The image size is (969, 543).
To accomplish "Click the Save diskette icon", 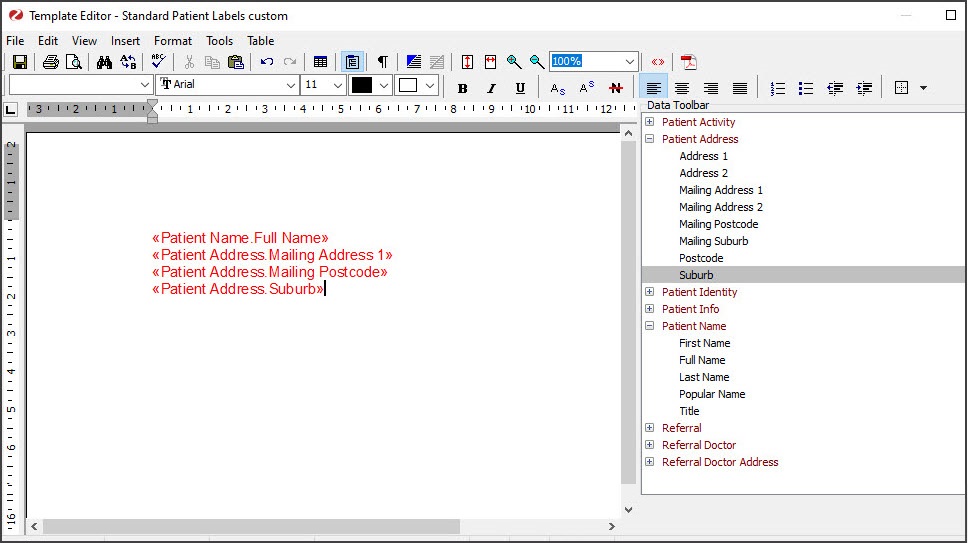I will coord(19,62).
